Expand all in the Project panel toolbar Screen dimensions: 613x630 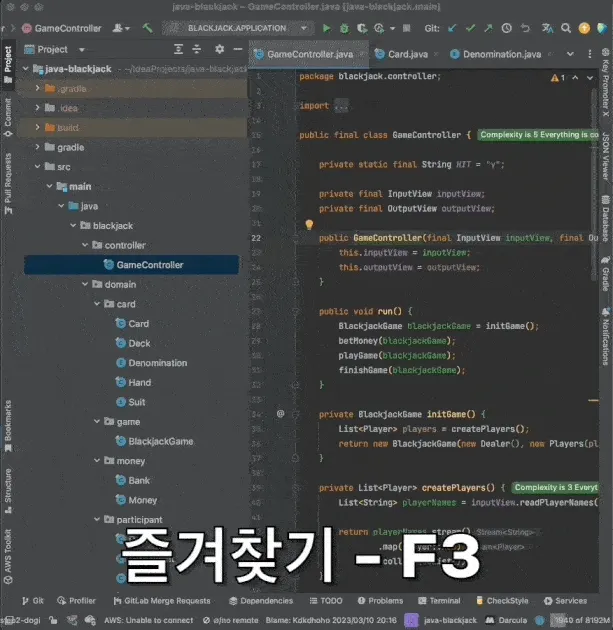pyautogui.click(x=178, y=49)
